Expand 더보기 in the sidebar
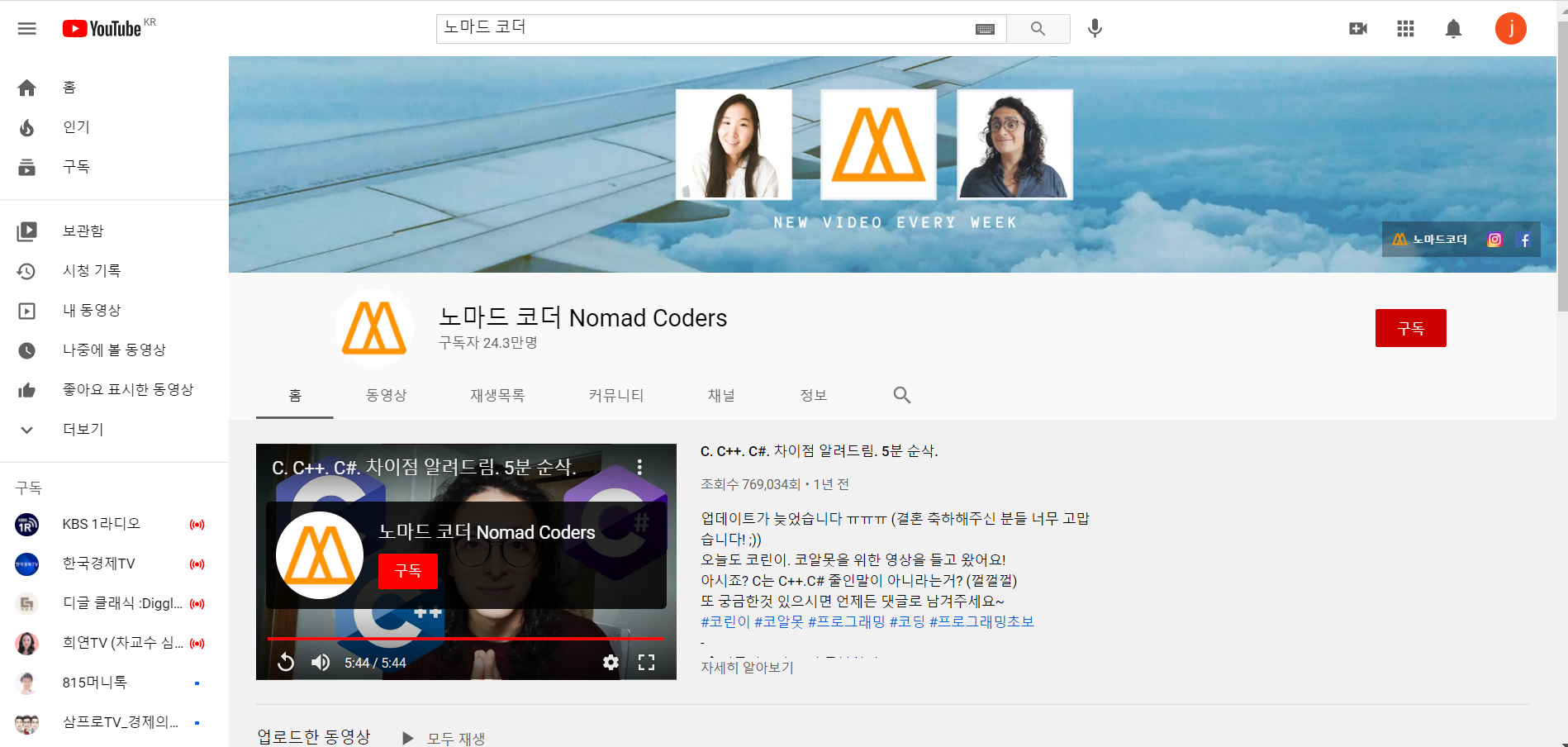This screenshot has height=747, width=1568. point(114,430)
